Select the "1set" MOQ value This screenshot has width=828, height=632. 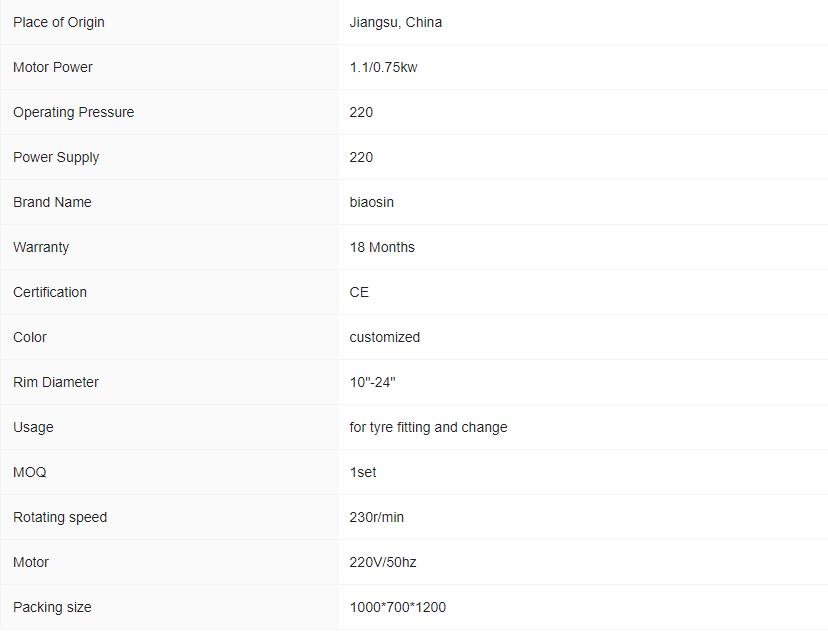363,472
